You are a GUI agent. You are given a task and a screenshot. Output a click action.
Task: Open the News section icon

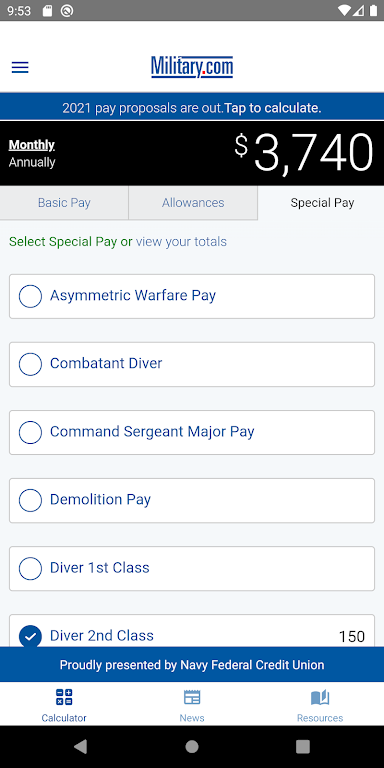coord(192,696)
